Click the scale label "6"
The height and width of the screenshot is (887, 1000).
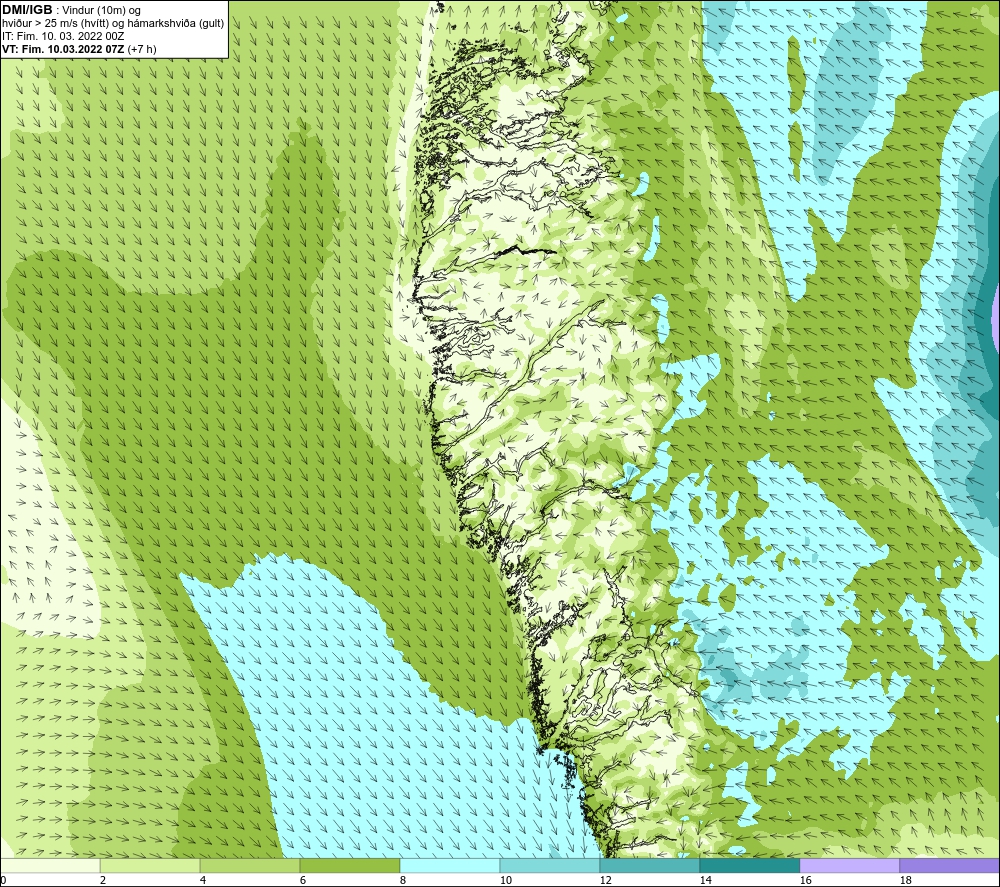(303, 880)
